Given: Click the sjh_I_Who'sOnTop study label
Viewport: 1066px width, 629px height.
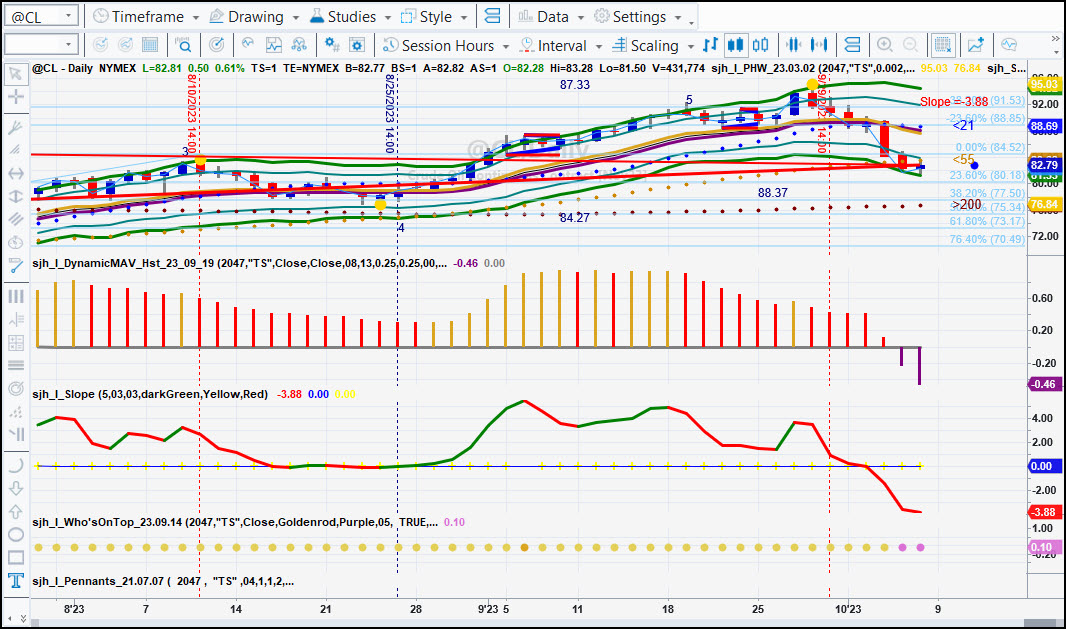Looking at the screenshot, I should click(x=235, y=522).
